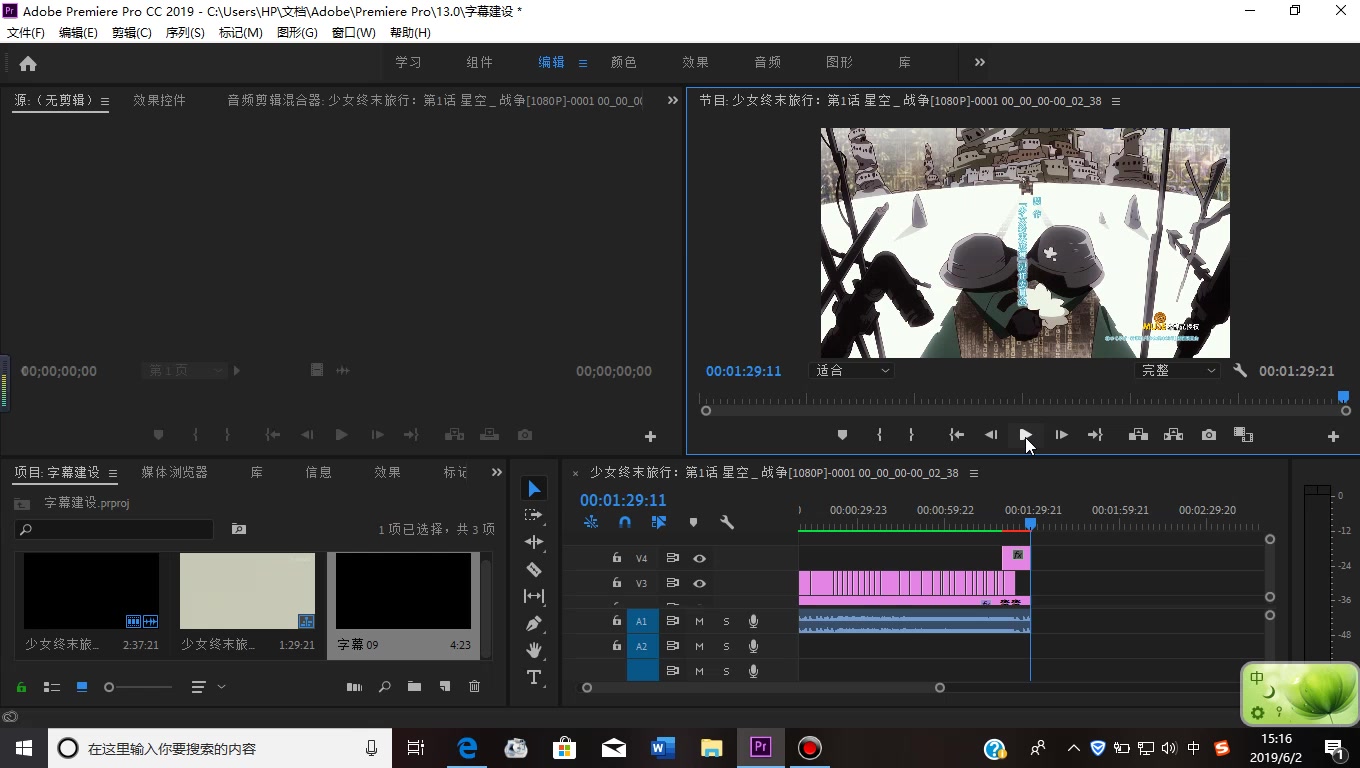Select the Hand tool
This screenshot has height=768, width=1360.
click(534, 650)
